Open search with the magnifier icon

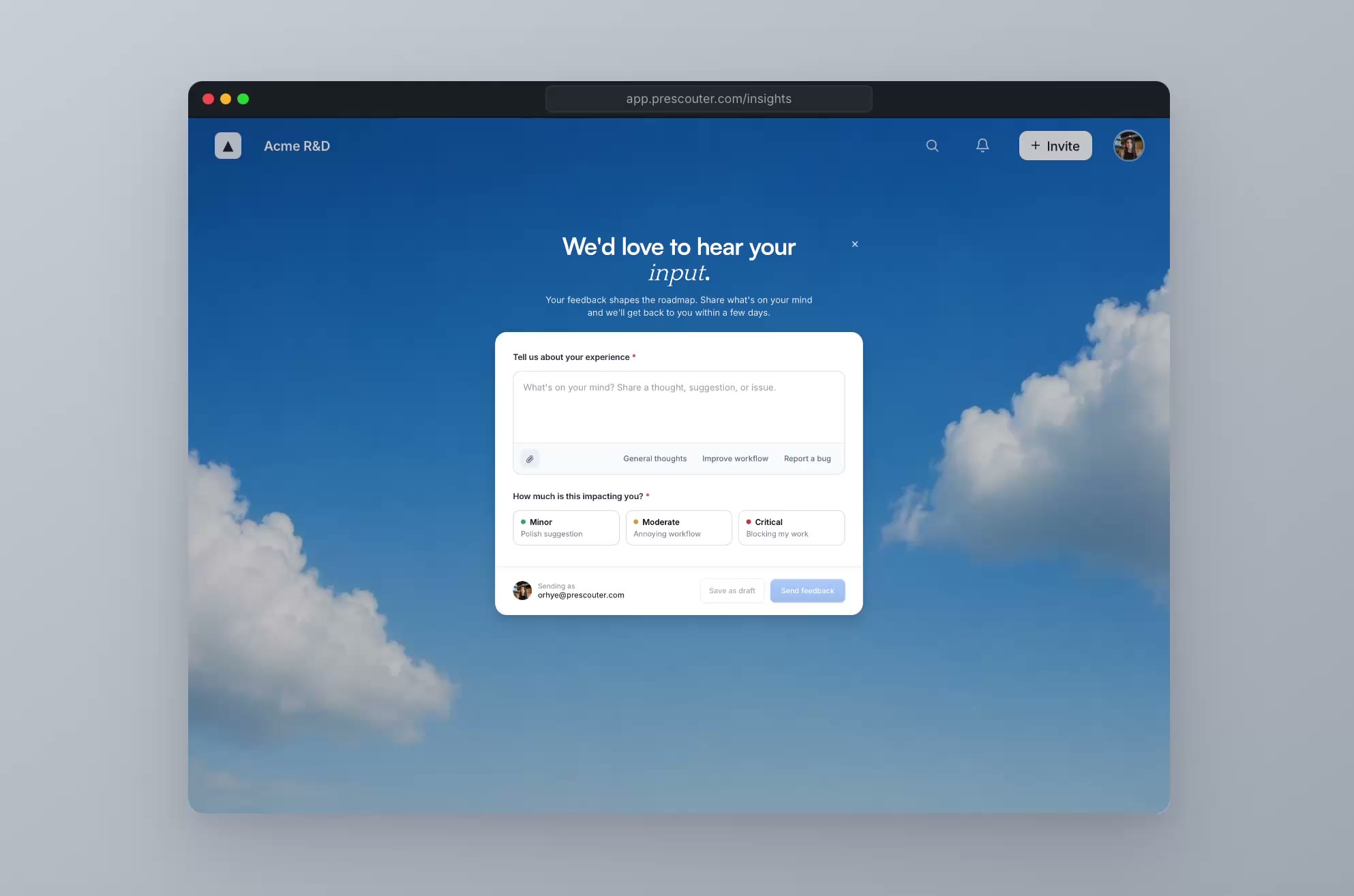pos(932,146)
